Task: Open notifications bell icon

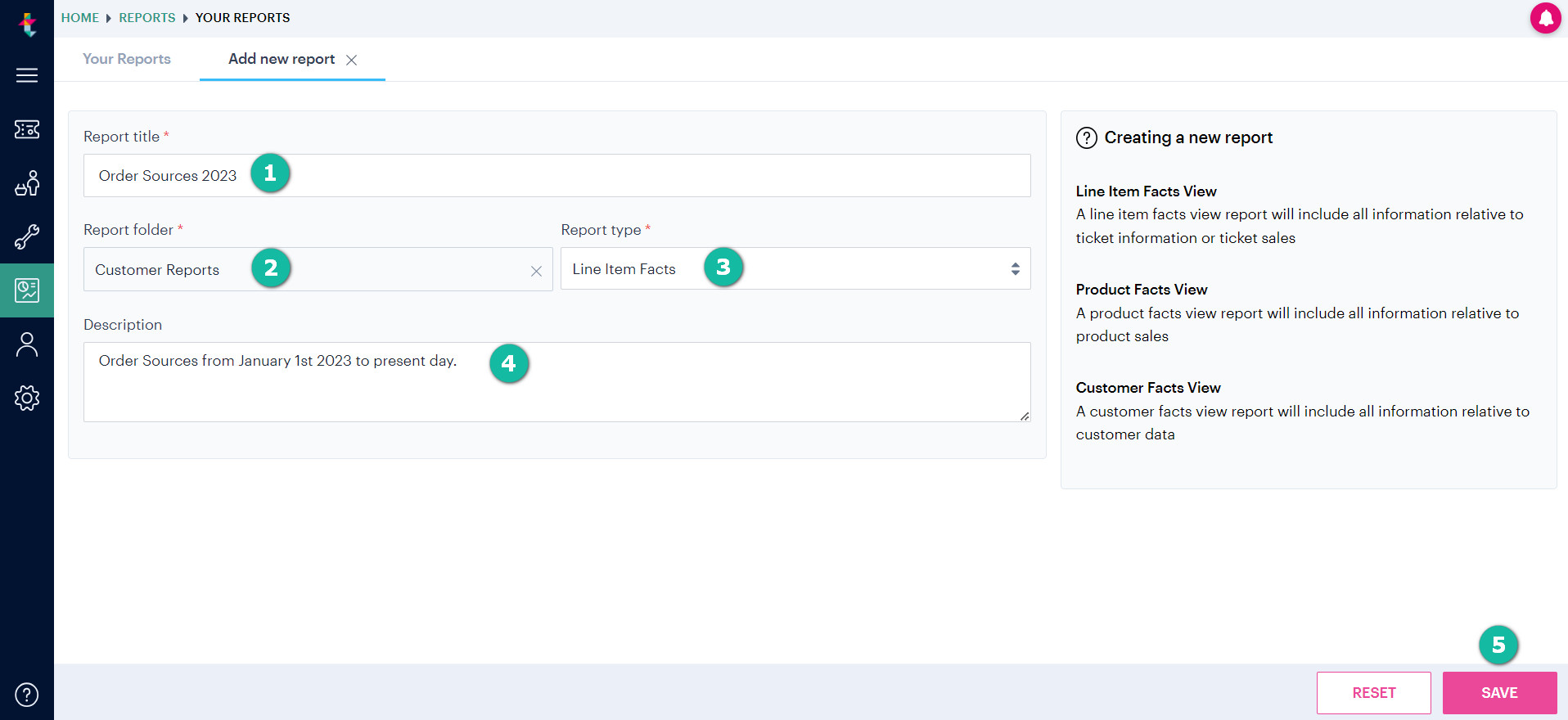Action: pyautogui.click(x=1545, y=18)
